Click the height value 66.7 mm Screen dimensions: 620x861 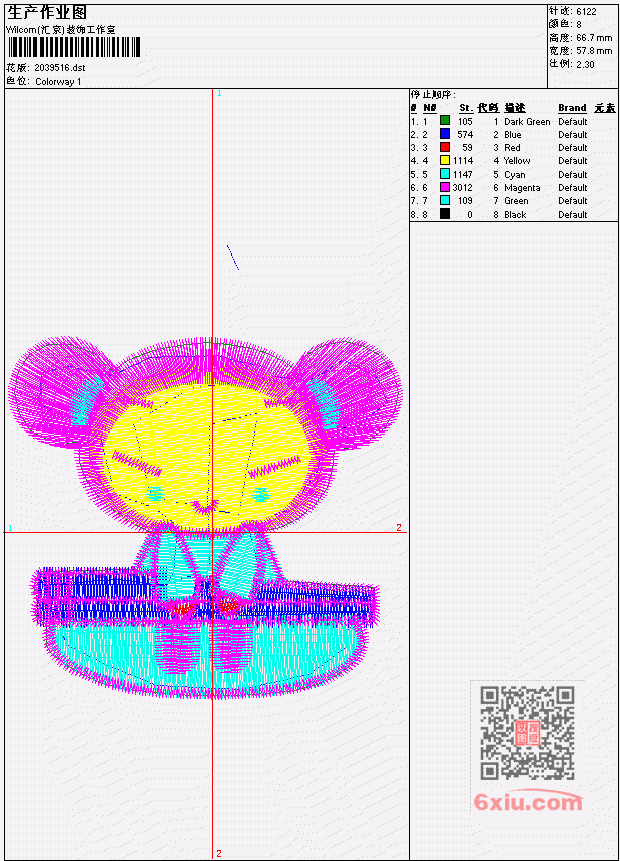tap(594, 38)
